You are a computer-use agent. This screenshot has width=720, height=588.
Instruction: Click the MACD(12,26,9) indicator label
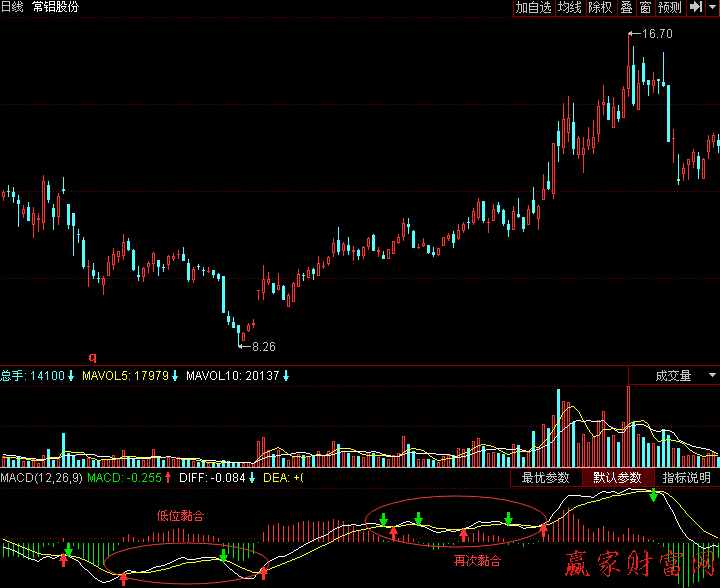(40, 478)
